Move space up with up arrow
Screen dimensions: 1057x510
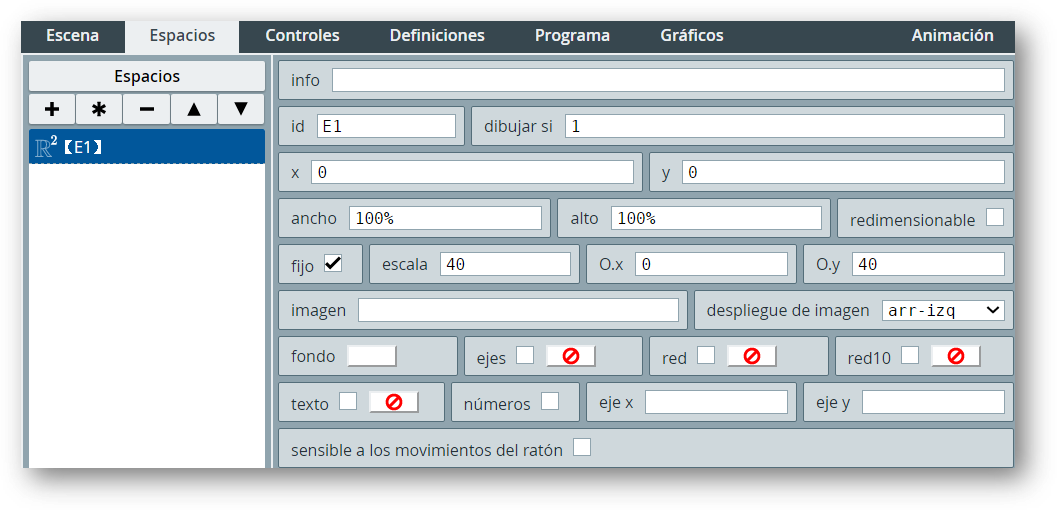click(x=194, y=109)
